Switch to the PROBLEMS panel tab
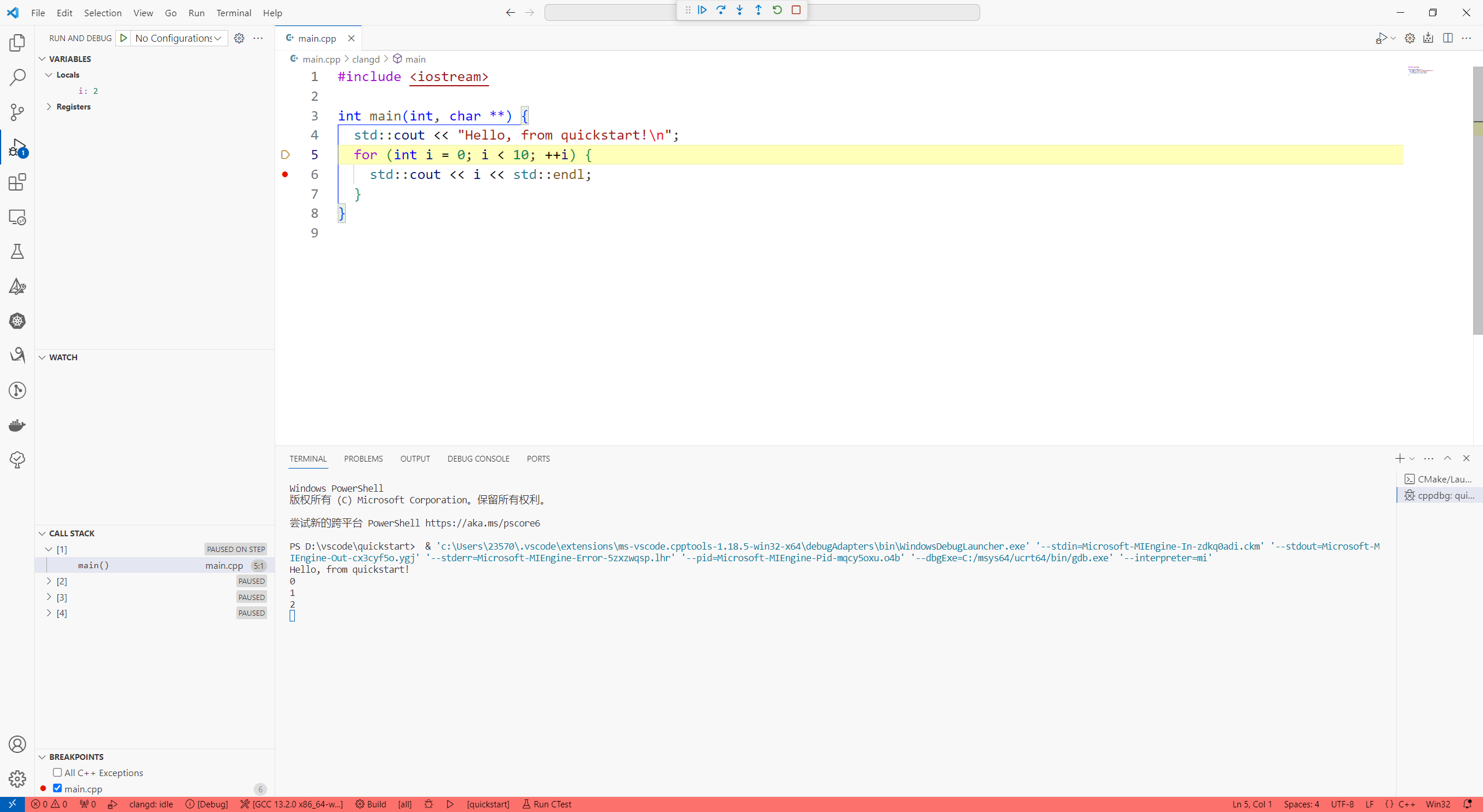 click(x=363, y=459)
